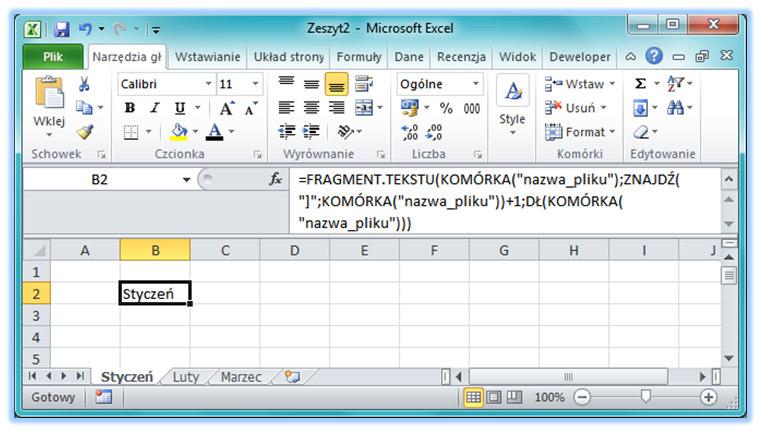This screenshot has height=431, width=759.
Task: Apply yellow fill color bucket
Action: pyautogui.click(x=179, y=132)
